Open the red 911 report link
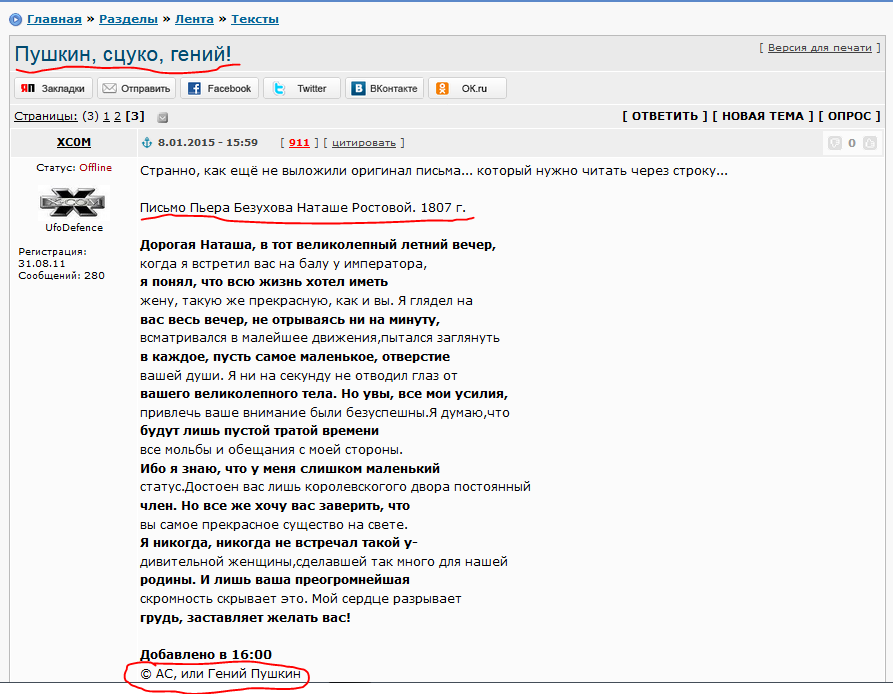 [299, 142]
